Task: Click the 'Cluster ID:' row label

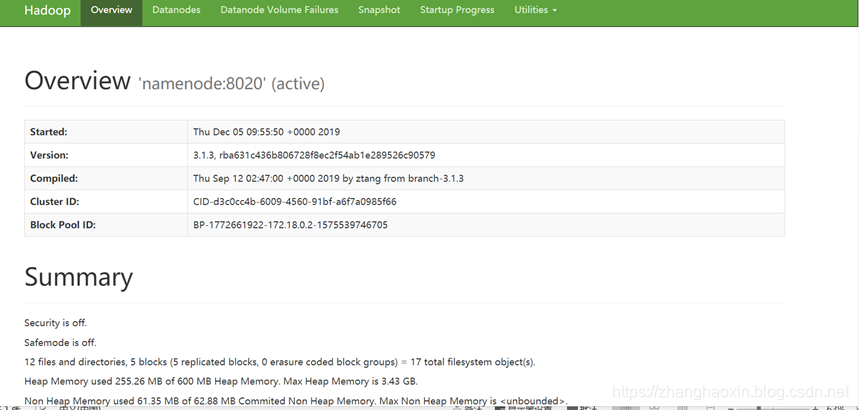Action: [55, 202]
